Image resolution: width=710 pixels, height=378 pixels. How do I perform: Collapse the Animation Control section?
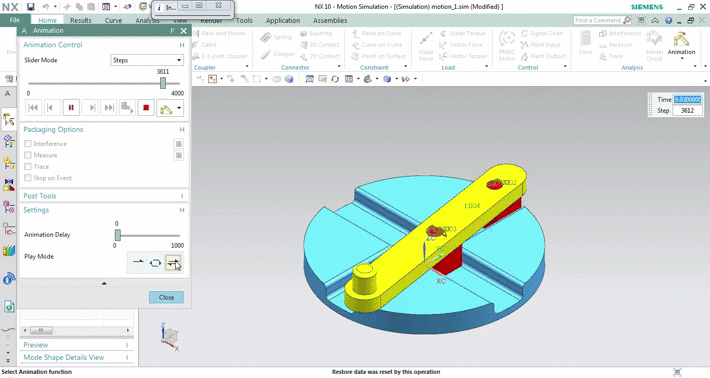click(x=182, y=45)
